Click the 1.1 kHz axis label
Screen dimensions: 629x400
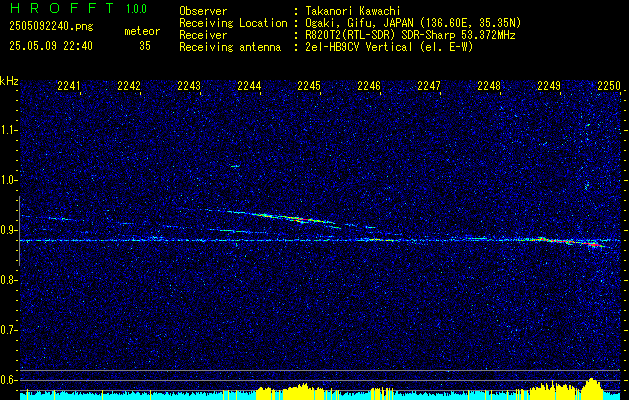click(x=8, y=130)
